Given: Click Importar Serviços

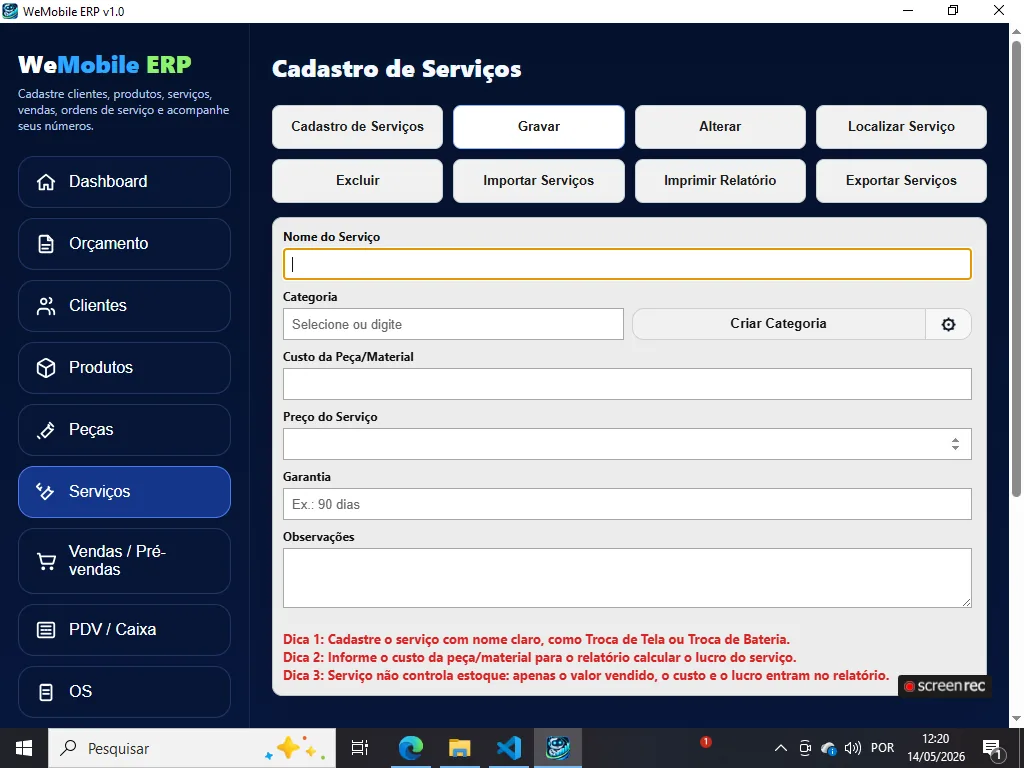Looking at the screenshot, I should click(x=539, y=180).
